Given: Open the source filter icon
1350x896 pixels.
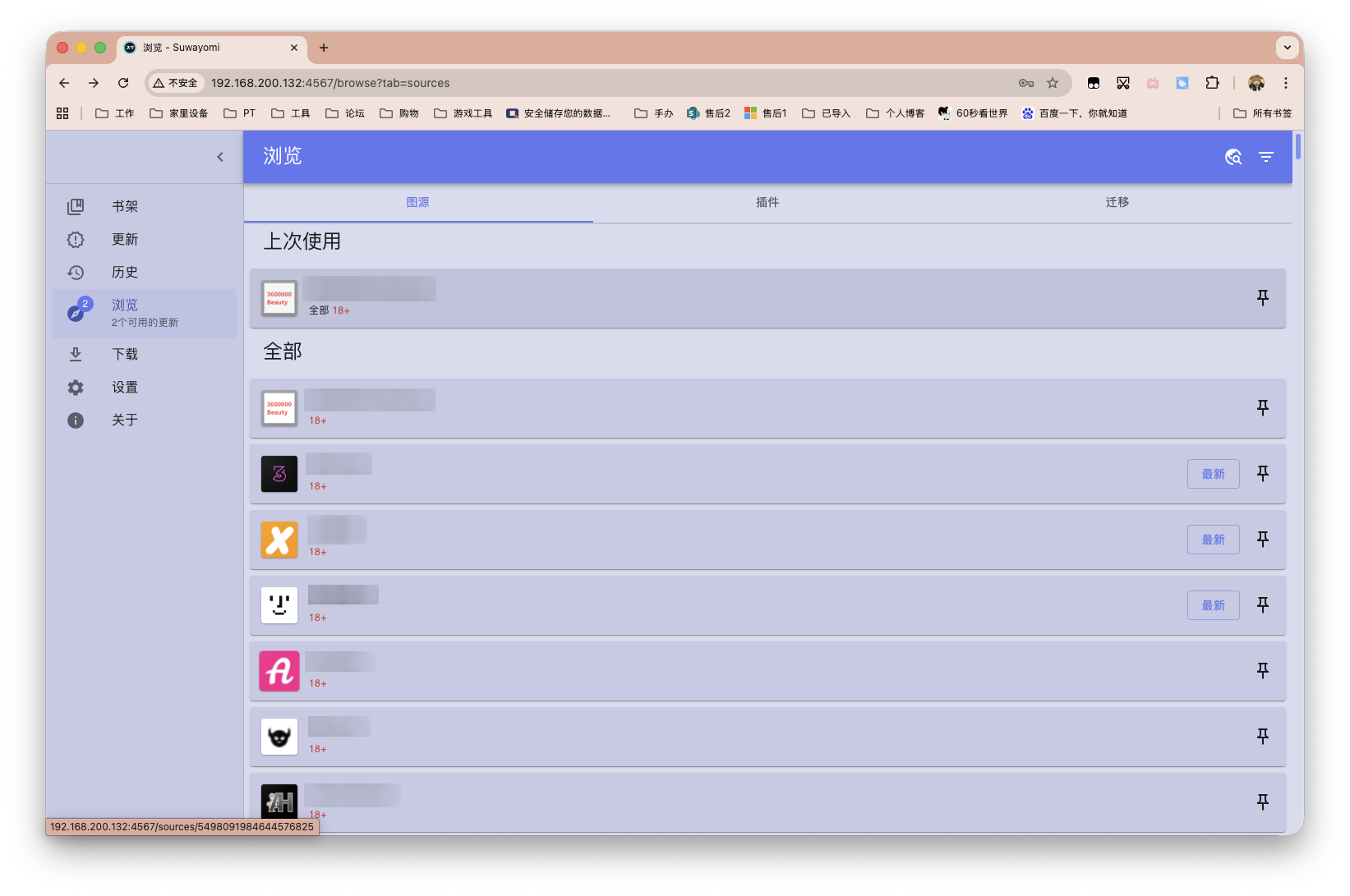Looking at the screenshot, I should (x=1265, y=156).
